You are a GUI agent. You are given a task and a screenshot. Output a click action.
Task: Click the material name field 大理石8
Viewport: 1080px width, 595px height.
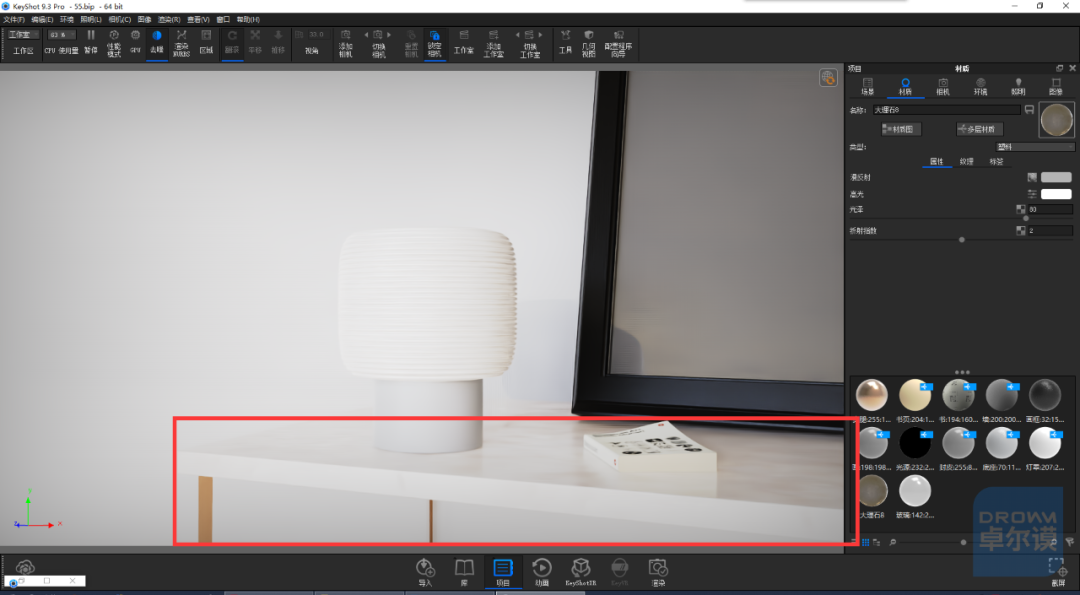point(946,110)
